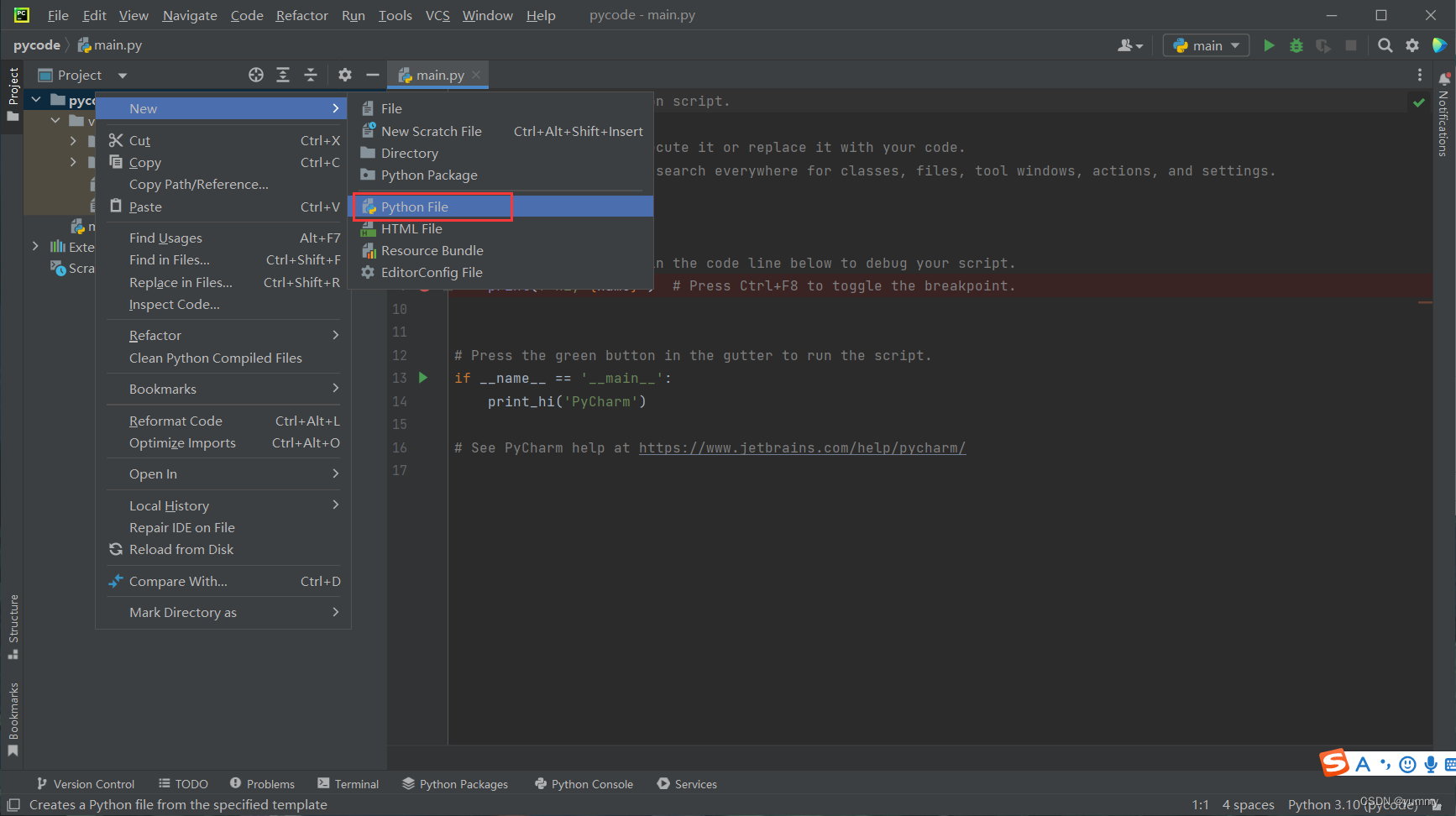Click Sogou input method S icon

(1334, 762)
